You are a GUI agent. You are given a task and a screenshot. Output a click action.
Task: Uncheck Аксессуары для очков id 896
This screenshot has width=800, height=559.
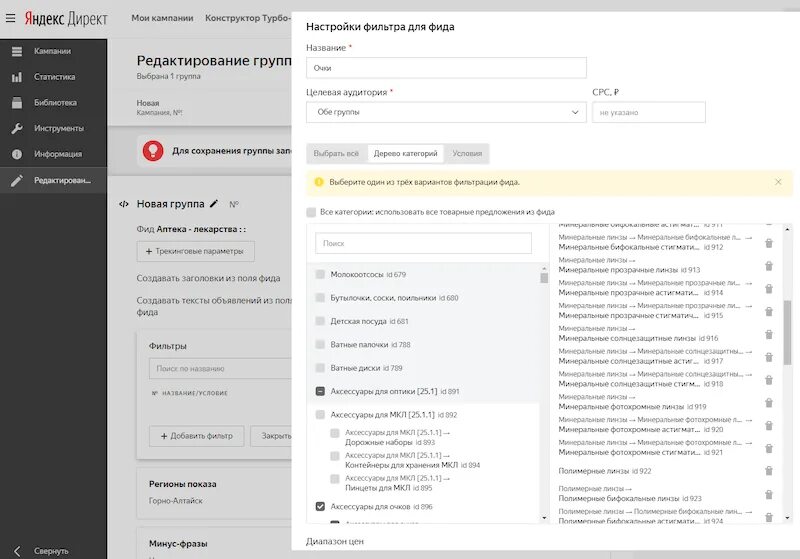320,507
